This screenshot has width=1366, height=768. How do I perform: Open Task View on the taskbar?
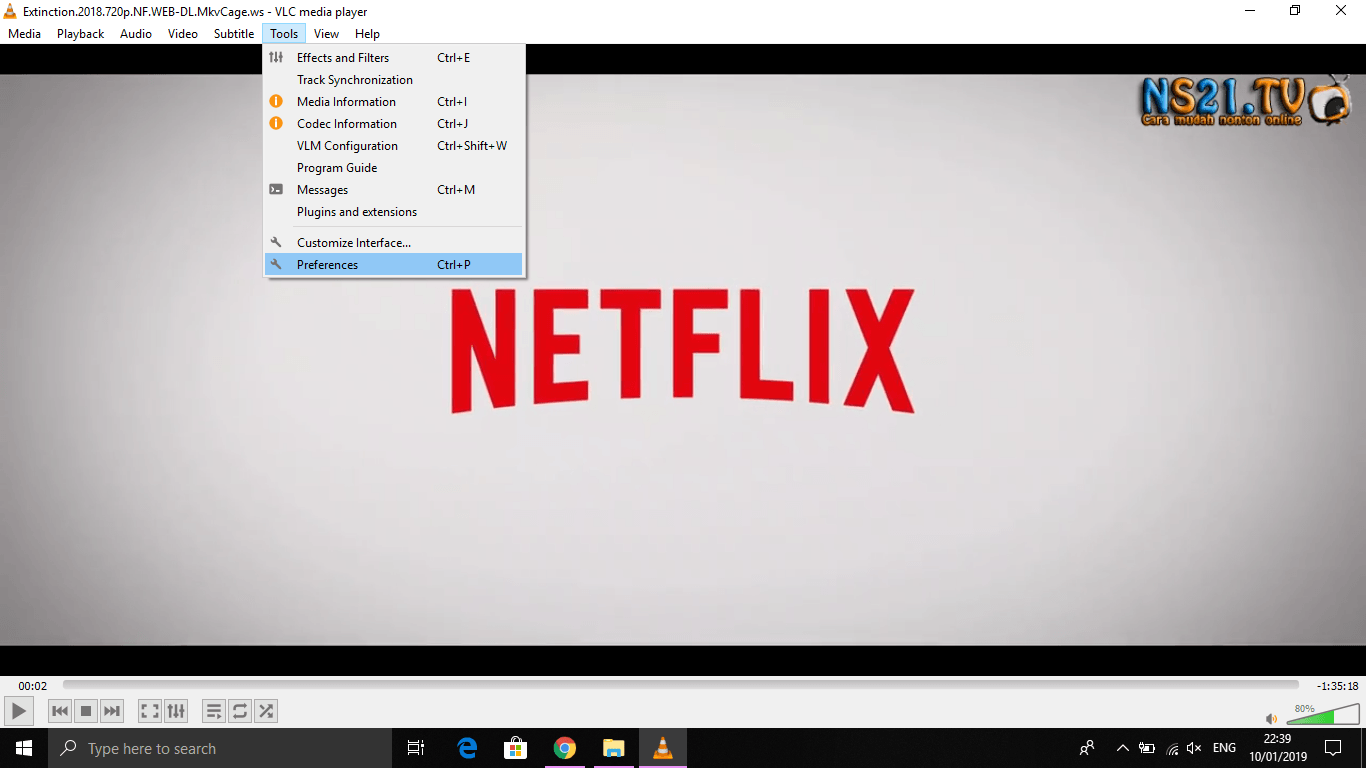(x=416, y=748)
